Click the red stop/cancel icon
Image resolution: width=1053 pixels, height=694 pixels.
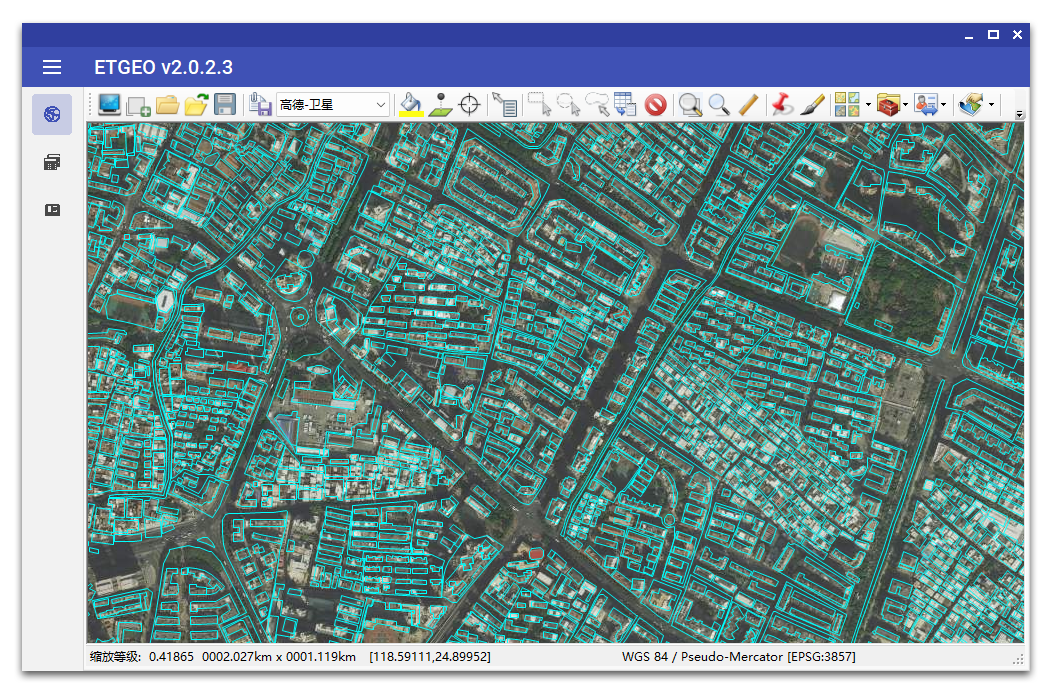click(x=655, y=104)
